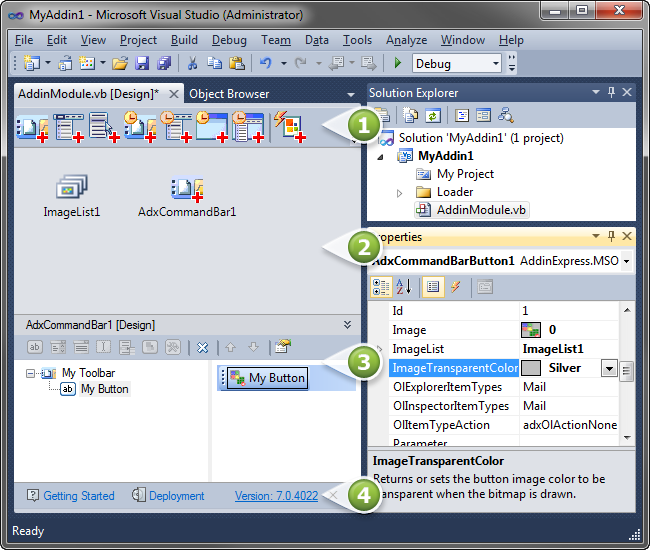Screen dimensions: 650x550
Task: Click Show All Files icon in Solution Explorer
Action: click(410, 116)
